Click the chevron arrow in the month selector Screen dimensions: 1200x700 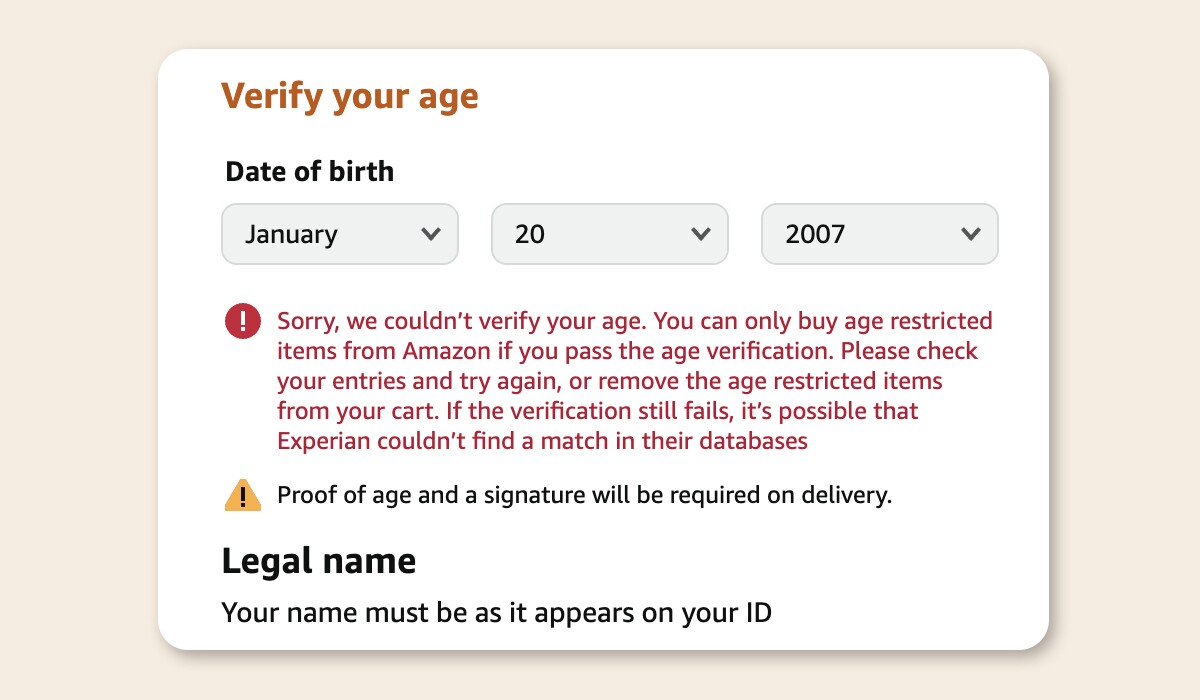coord(431,234)
